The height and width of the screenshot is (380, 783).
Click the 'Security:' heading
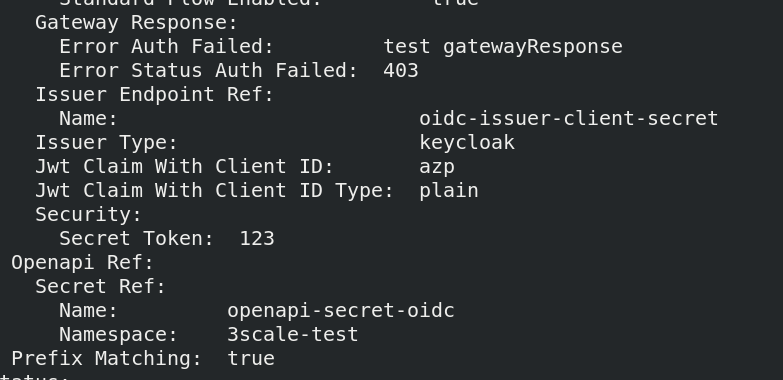click(x=89, y=215)
